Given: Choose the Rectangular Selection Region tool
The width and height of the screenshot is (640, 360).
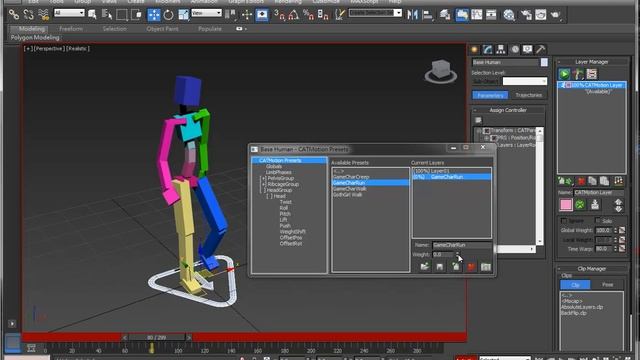Looking at the screenshot, I should click(122, 15).
